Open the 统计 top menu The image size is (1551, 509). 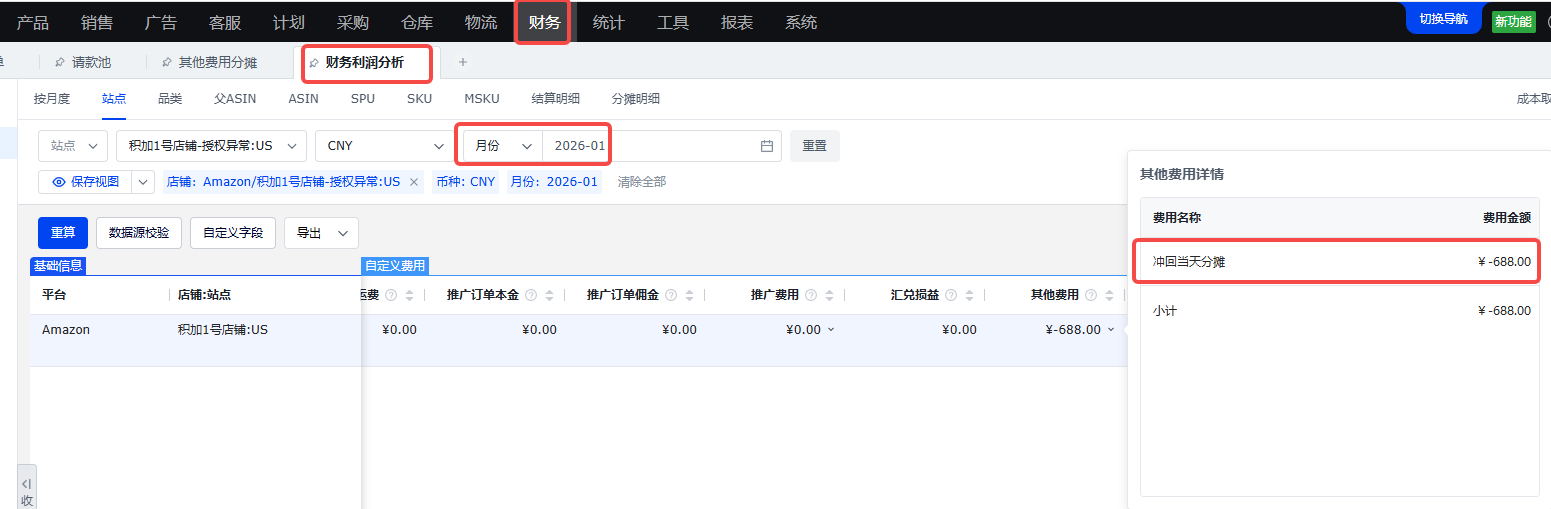click(x=609, y=22)
